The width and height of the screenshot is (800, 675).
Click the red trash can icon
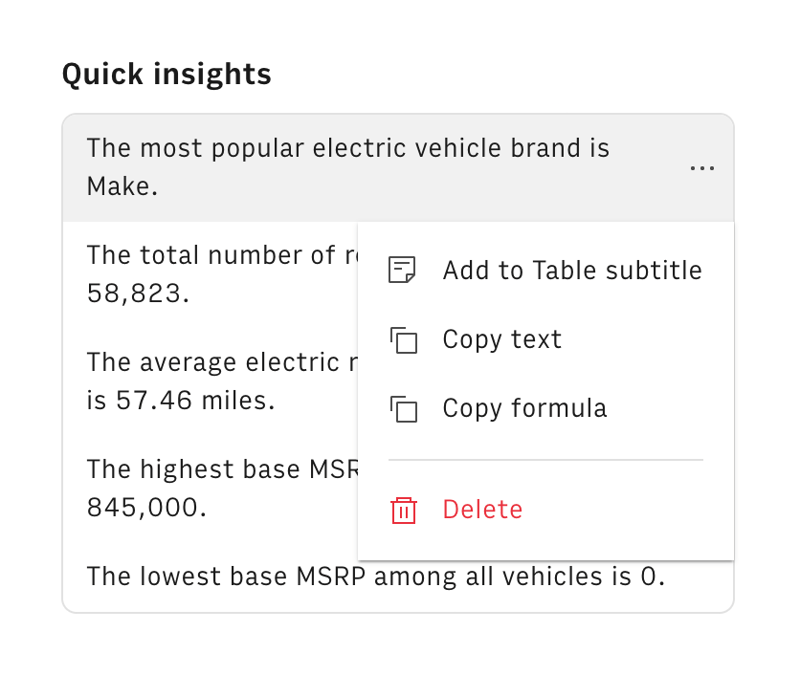tap(402, 510)
